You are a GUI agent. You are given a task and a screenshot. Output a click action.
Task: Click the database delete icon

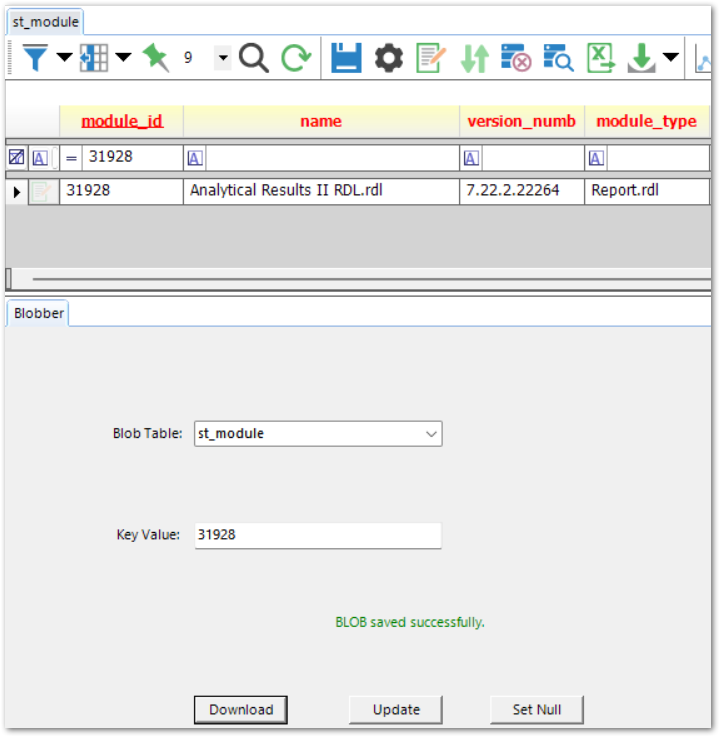[516, 58]
